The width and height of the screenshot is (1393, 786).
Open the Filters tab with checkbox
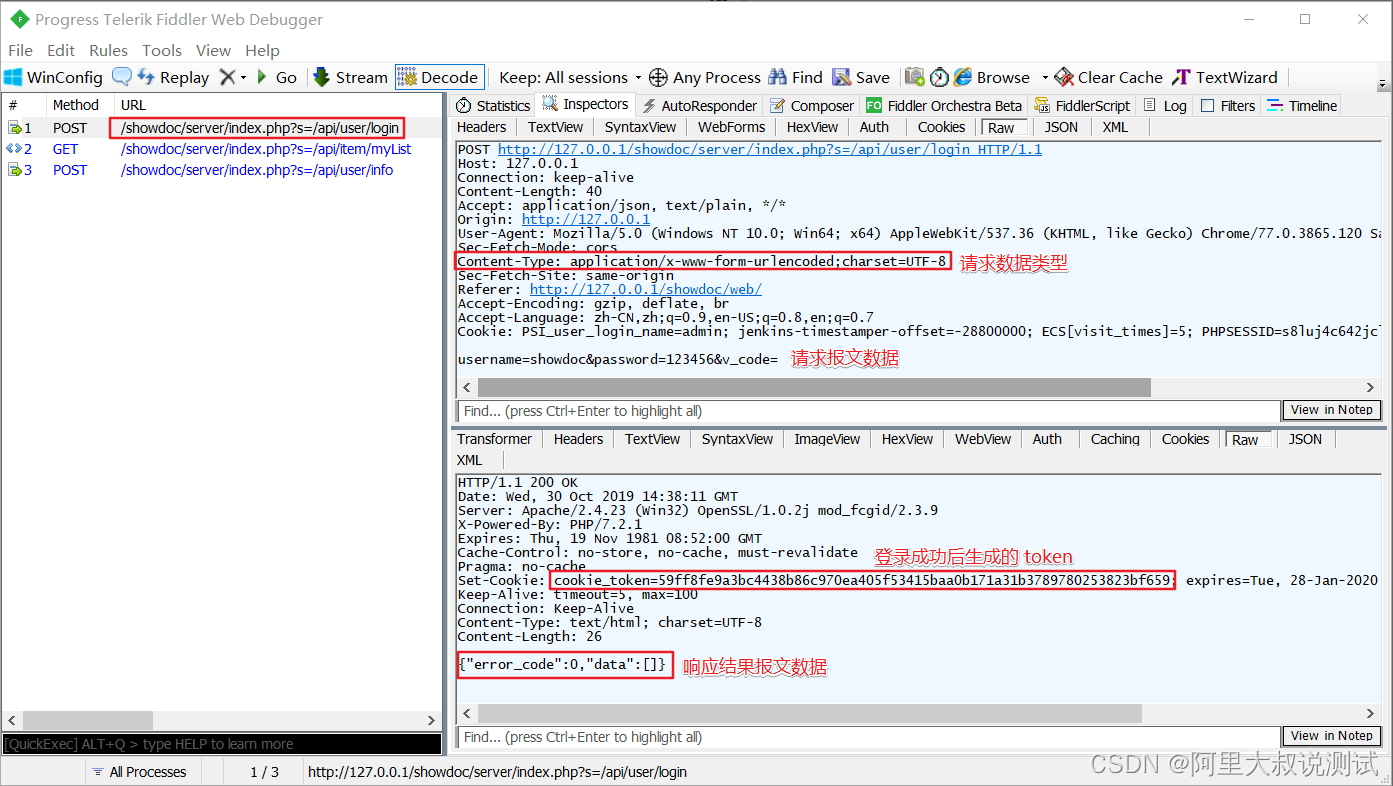point(1228,105)
